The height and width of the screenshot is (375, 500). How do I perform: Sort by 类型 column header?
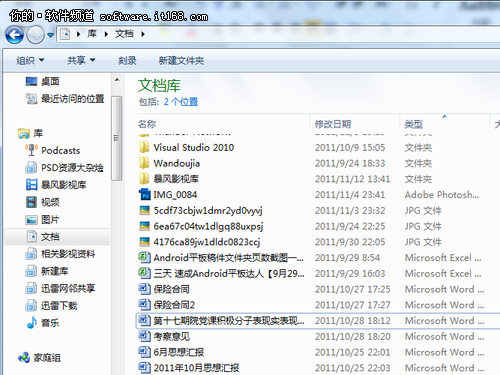coord(414,124)
